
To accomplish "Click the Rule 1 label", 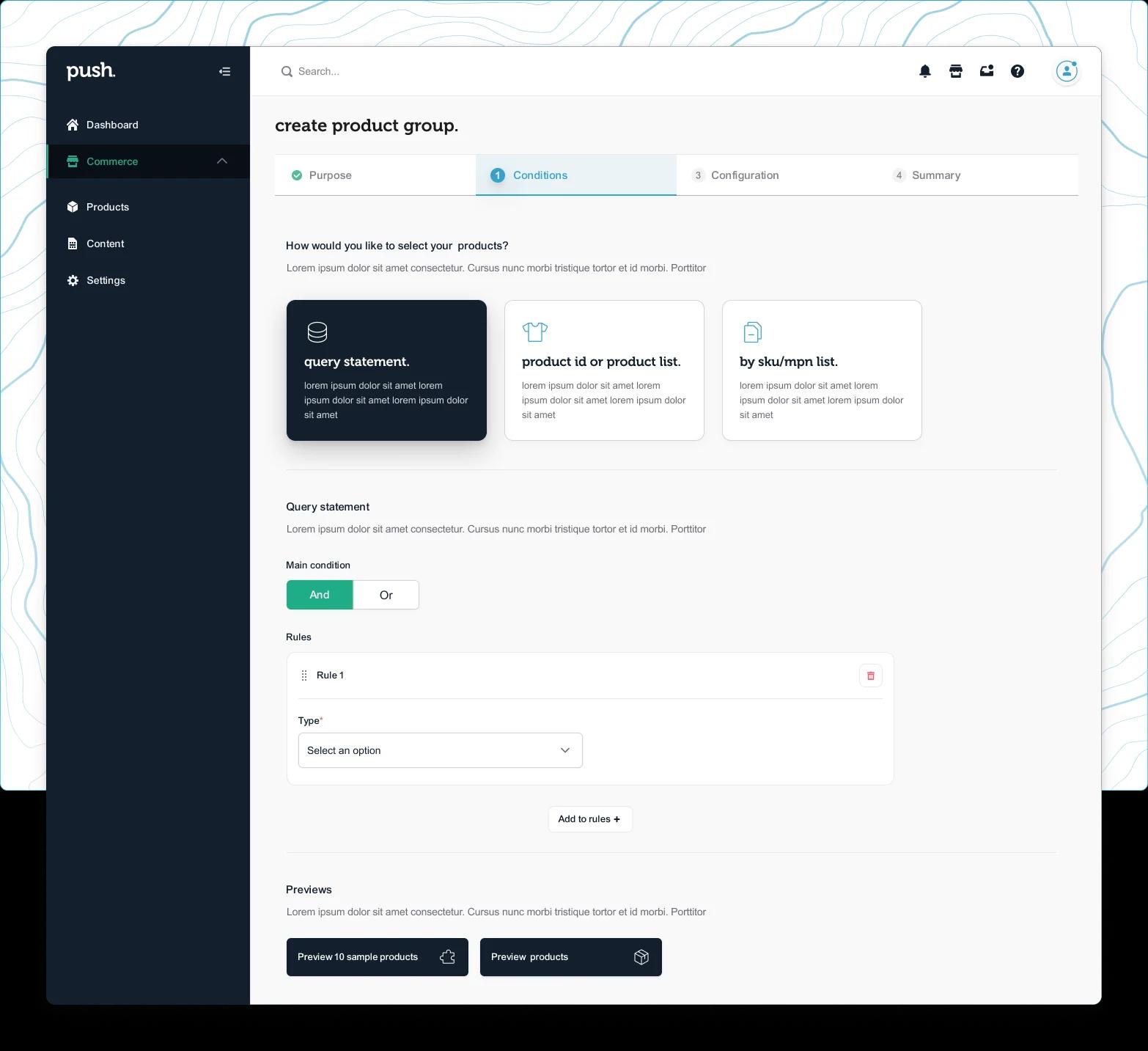I will pos(330,675).
